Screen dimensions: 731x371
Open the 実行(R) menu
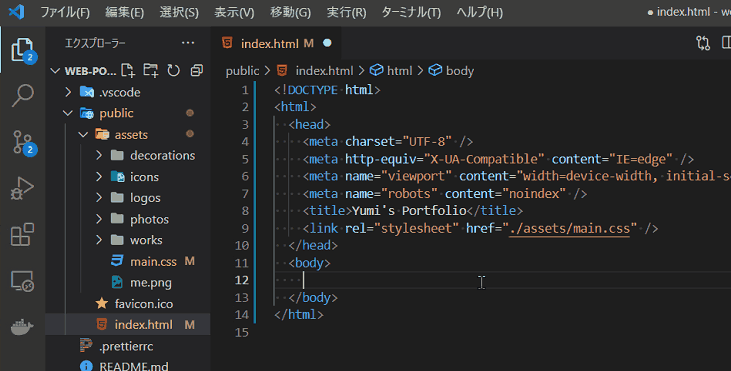[346, 12]
